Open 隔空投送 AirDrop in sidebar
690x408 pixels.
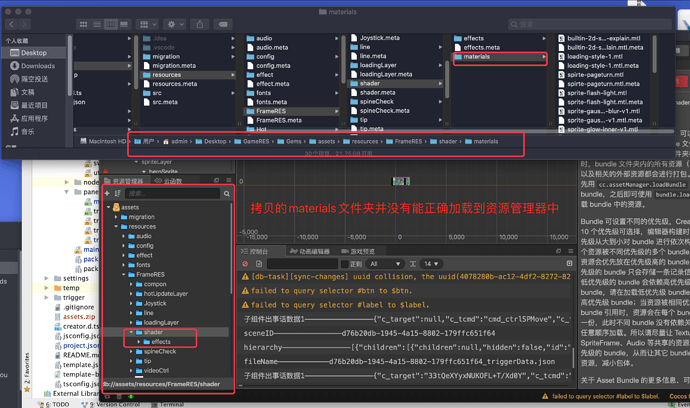(34, 79)
